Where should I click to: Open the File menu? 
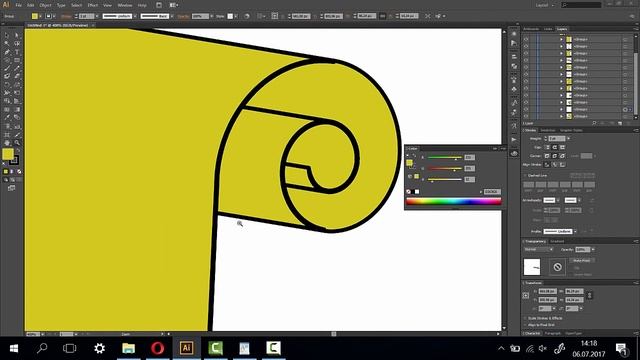[18, 5]
